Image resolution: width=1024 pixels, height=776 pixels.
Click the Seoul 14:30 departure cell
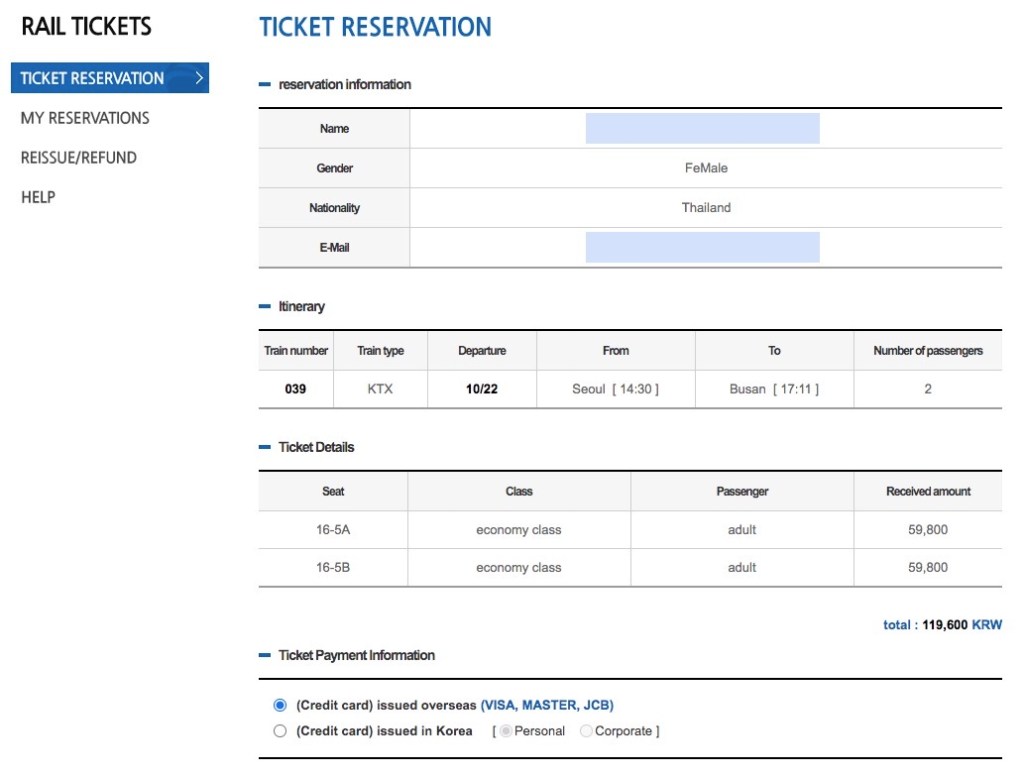pyautogui.click(x=615, y=389)
